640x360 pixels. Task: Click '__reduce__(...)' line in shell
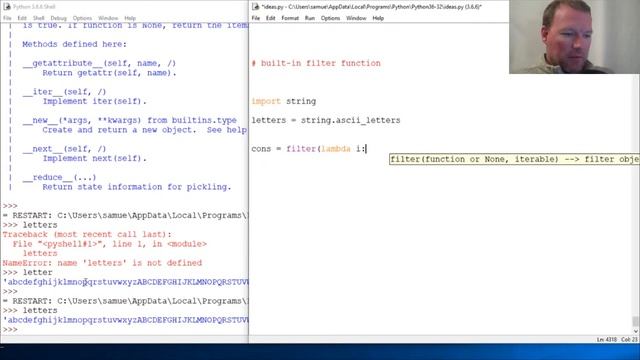[59, 178]
